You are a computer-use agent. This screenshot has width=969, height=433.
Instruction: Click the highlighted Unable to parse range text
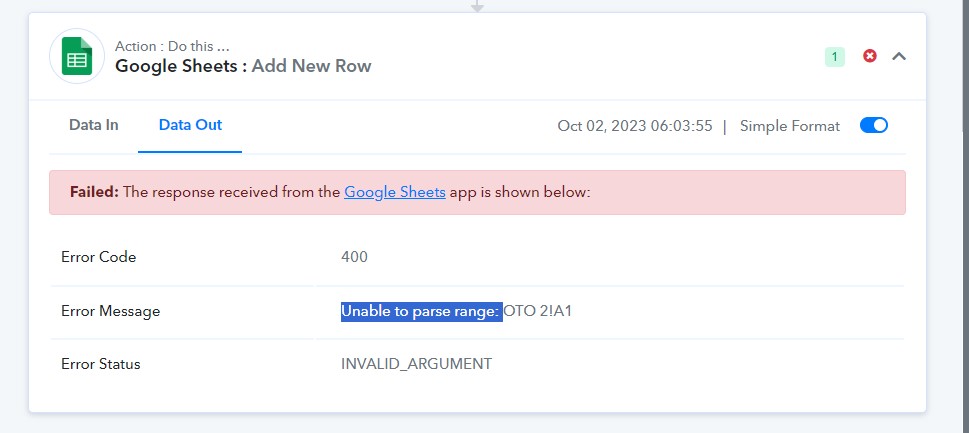click(x=421, y=311)
